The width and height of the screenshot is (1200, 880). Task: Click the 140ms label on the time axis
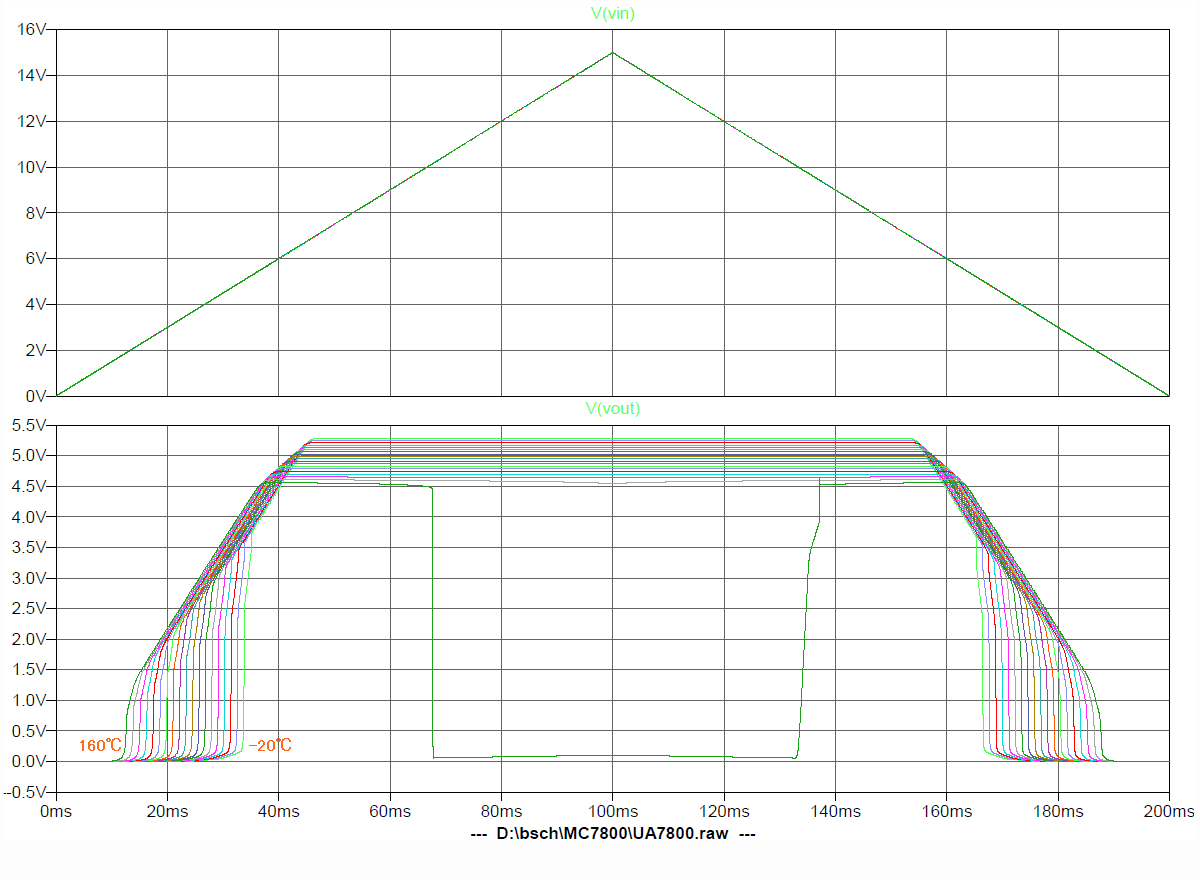click(x=835, y=811)
